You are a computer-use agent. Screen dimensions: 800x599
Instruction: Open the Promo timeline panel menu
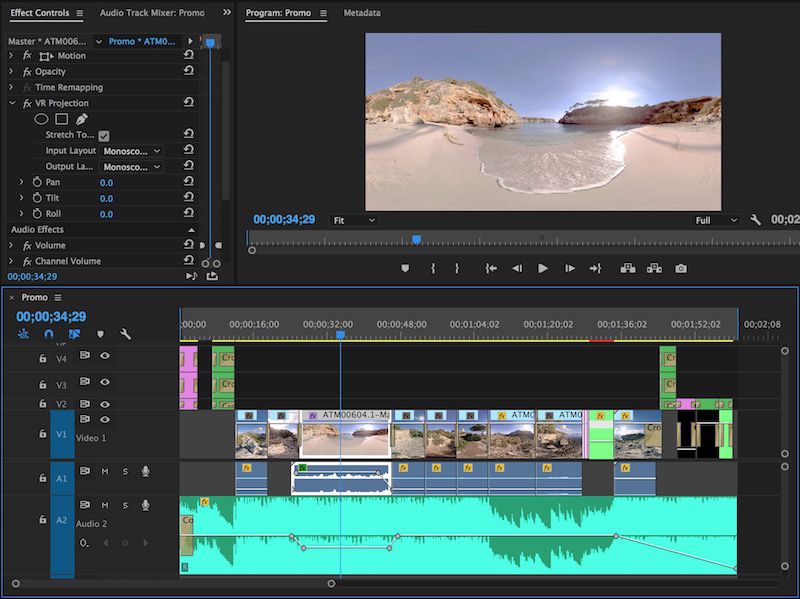click(58, 297)
